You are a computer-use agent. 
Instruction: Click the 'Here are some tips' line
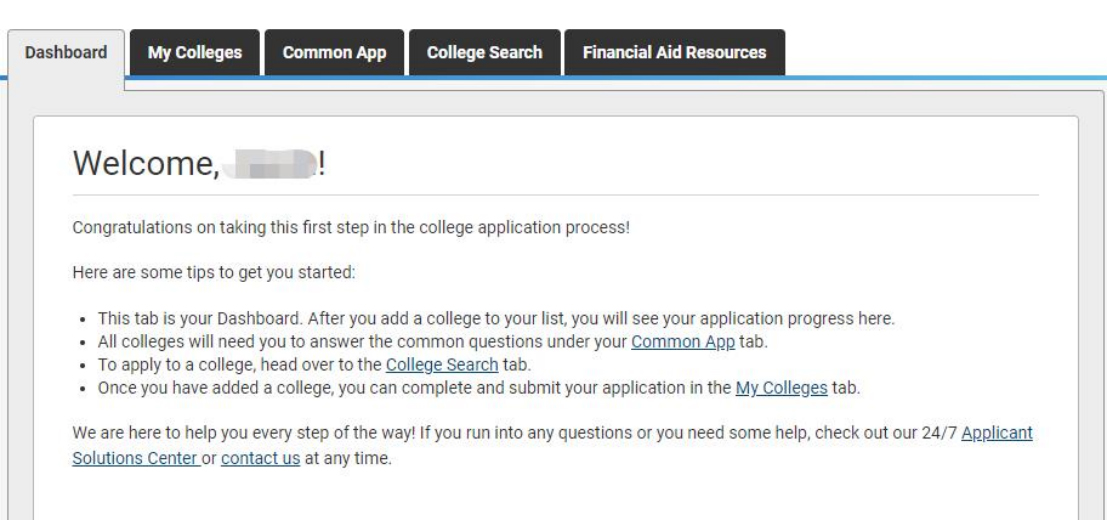coord(214,272)
